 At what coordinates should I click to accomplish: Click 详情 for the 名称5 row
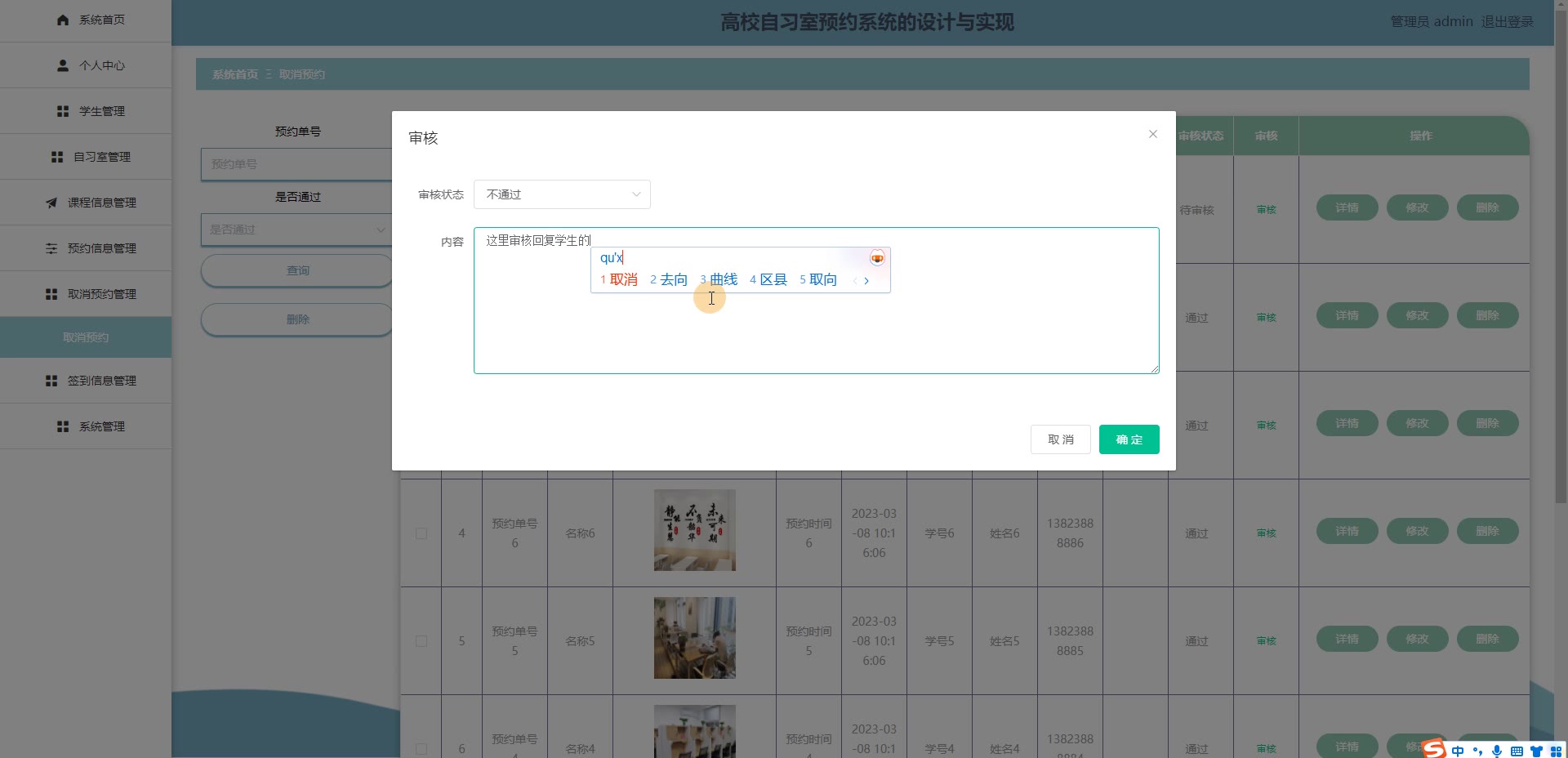point(1347,639)
